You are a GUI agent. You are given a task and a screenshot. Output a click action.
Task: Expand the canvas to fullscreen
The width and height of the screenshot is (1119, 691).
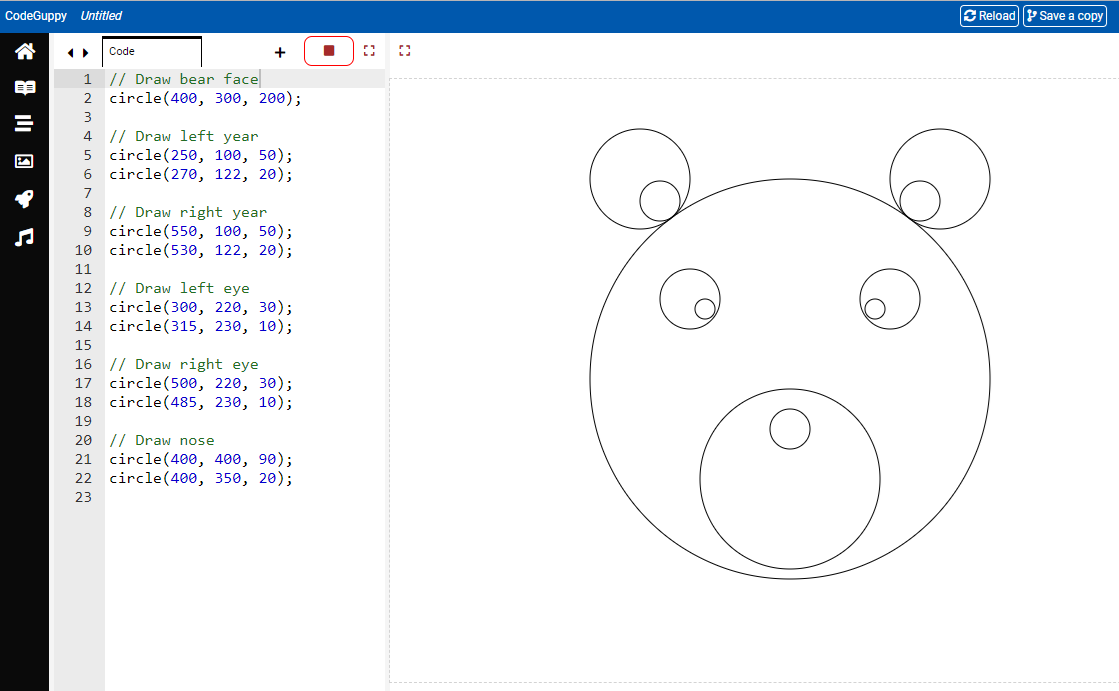coord(404,51)
